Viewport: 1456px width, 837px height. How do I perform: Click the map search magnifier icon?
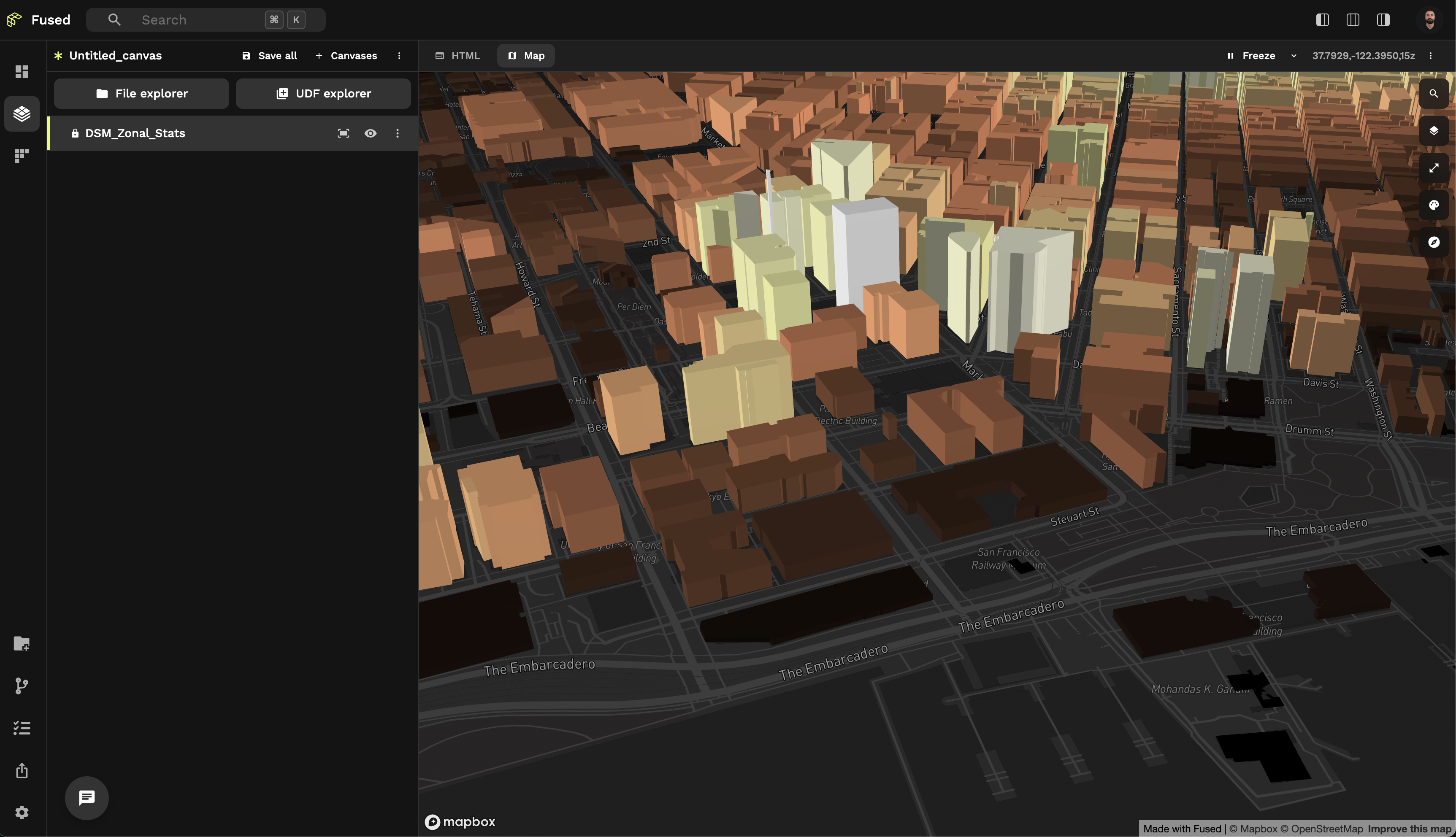coord(1433,94)
